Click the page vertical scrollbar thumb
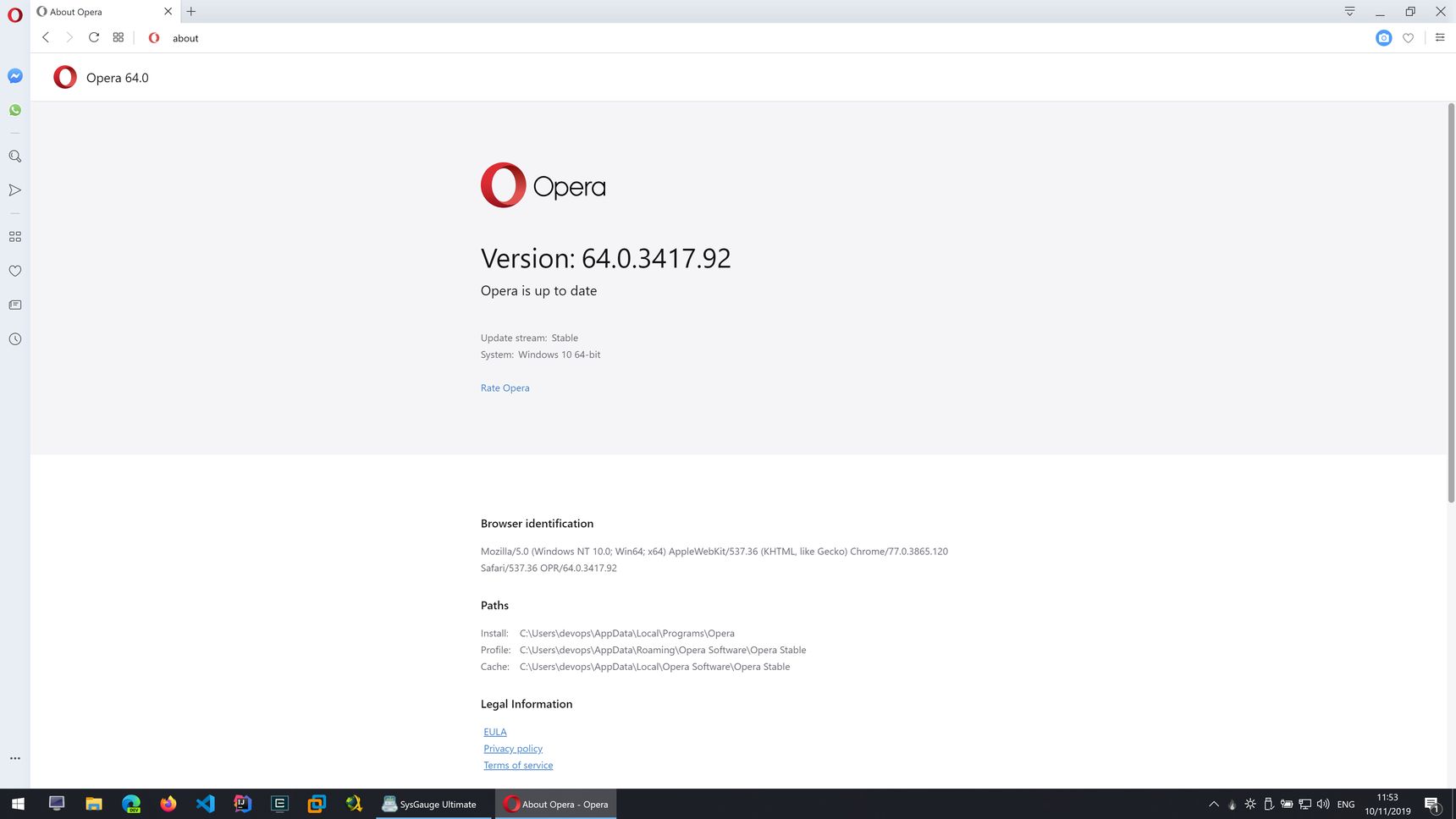 tap(1450, 303)
